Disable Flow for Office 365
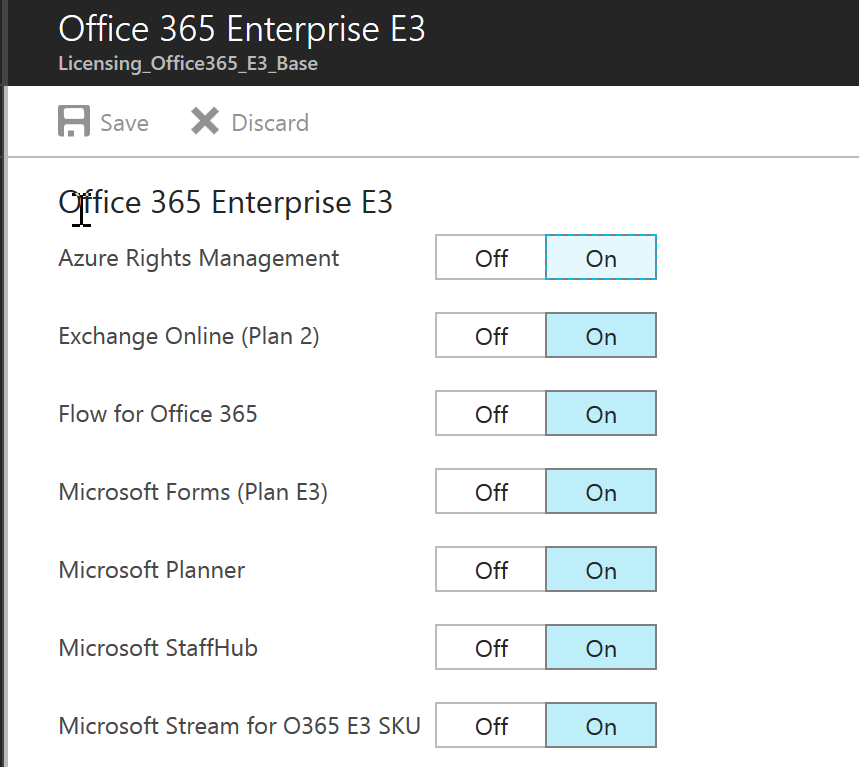Viewport: 859px width, 767px height. pos(490,413)
